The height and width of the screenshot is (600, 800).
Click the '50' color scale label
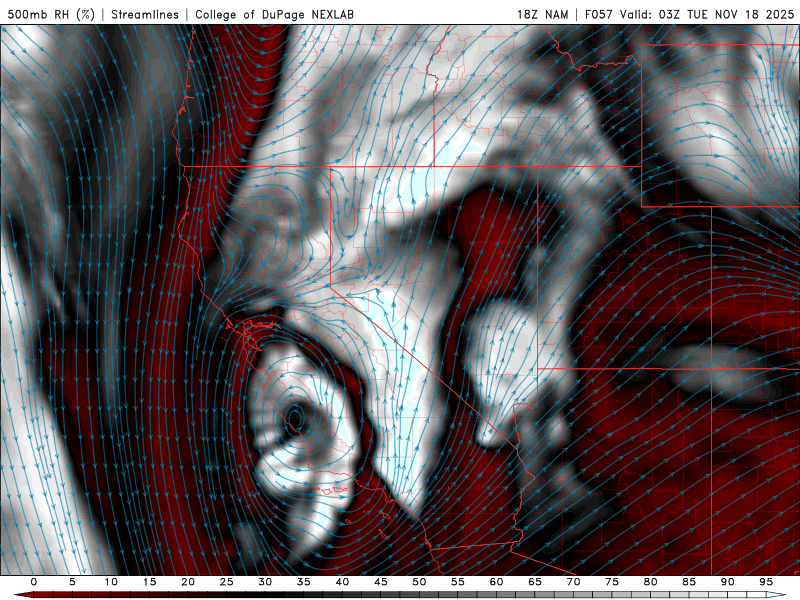tap(419, 582)
